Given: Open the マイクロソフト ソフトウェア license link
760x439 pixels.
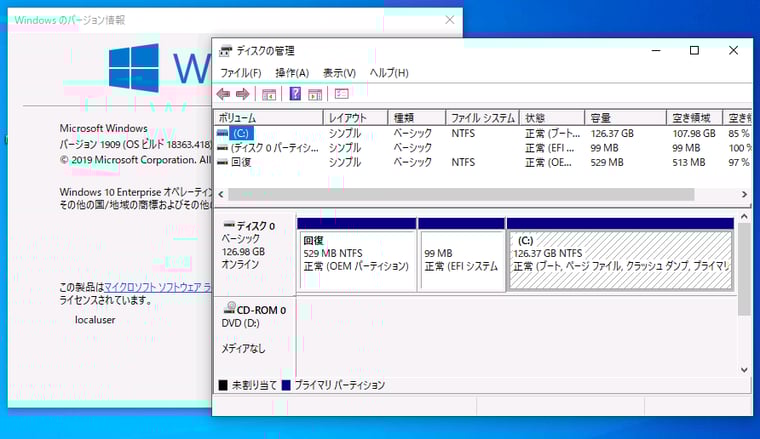Looking at the screenshot, I should [x=158, y=287].
